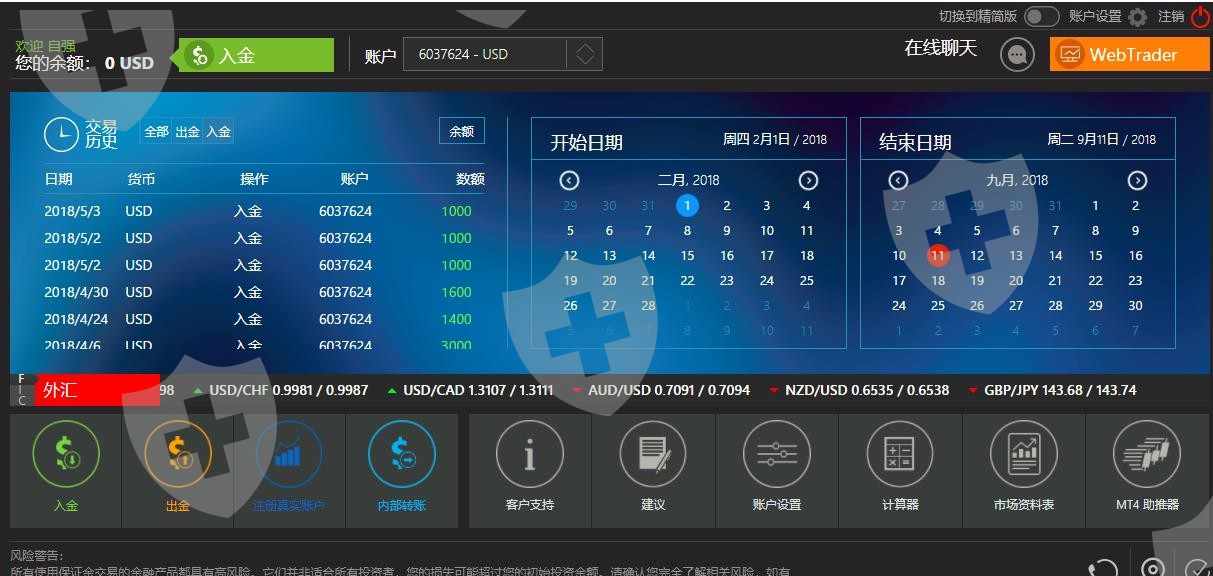Click the 账户设置 link in top bar

(x=1095, y=16)
